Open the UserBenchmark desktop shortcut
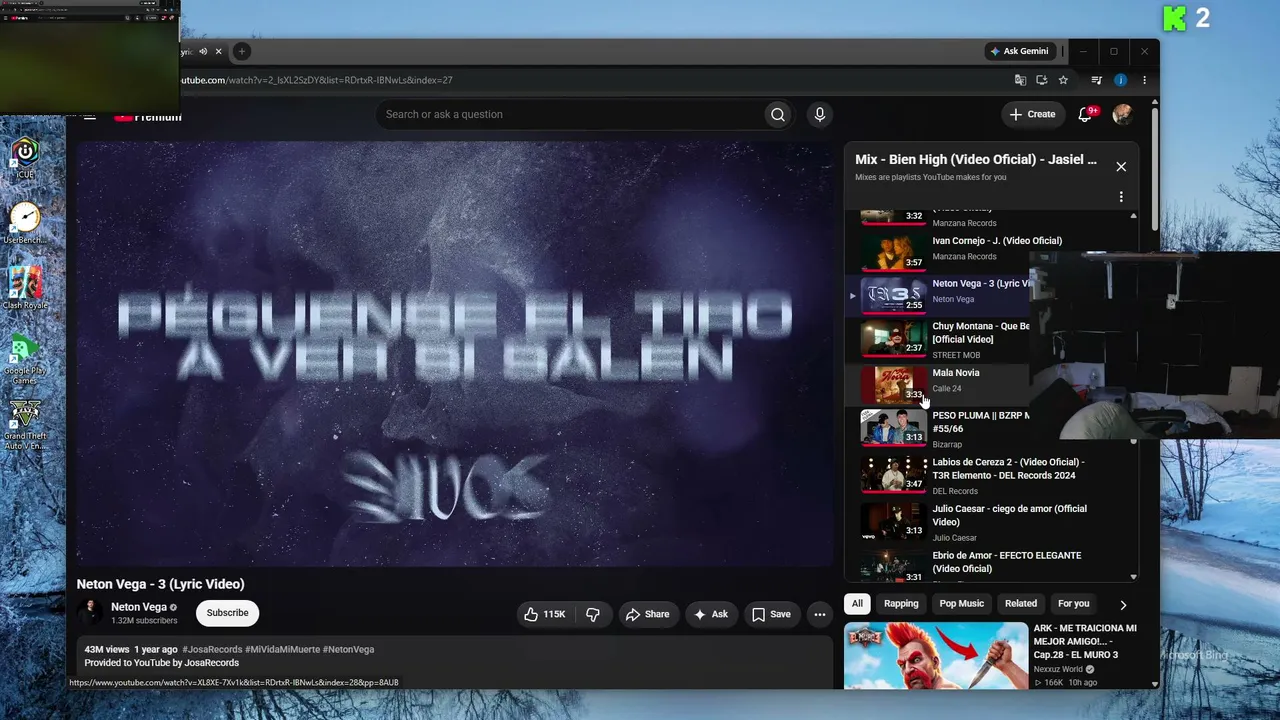1280x720 pixels. tap(25, 223)
